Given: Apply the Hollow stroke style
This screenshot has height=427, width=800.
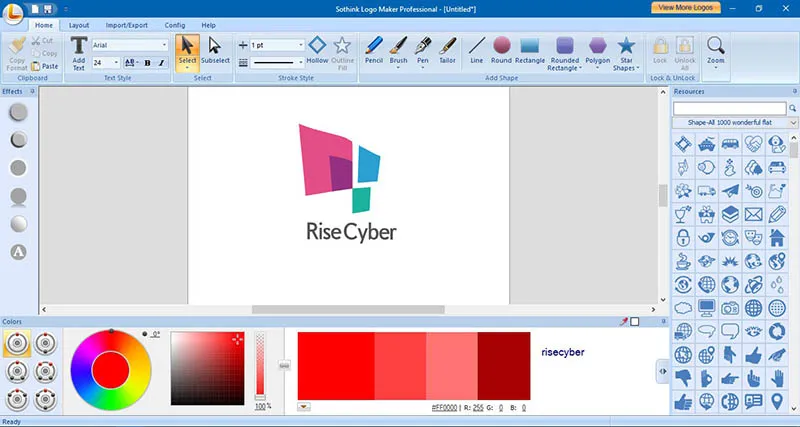Looking at the screenshot, I should pos(317,51).
